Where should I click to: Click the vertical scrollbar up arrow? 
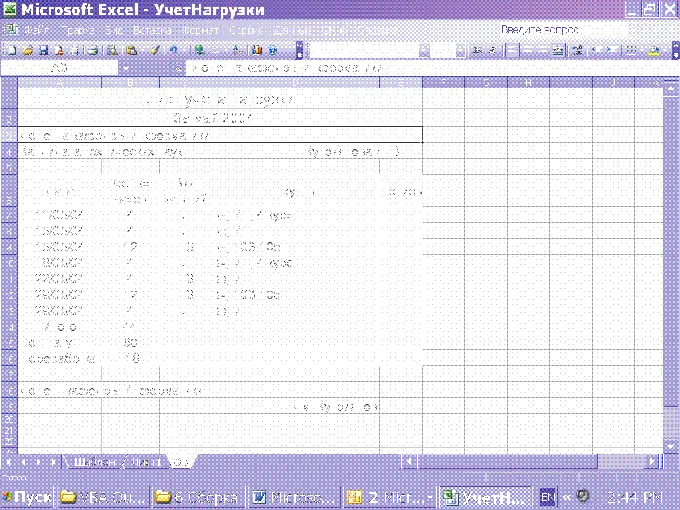(671, 90)
